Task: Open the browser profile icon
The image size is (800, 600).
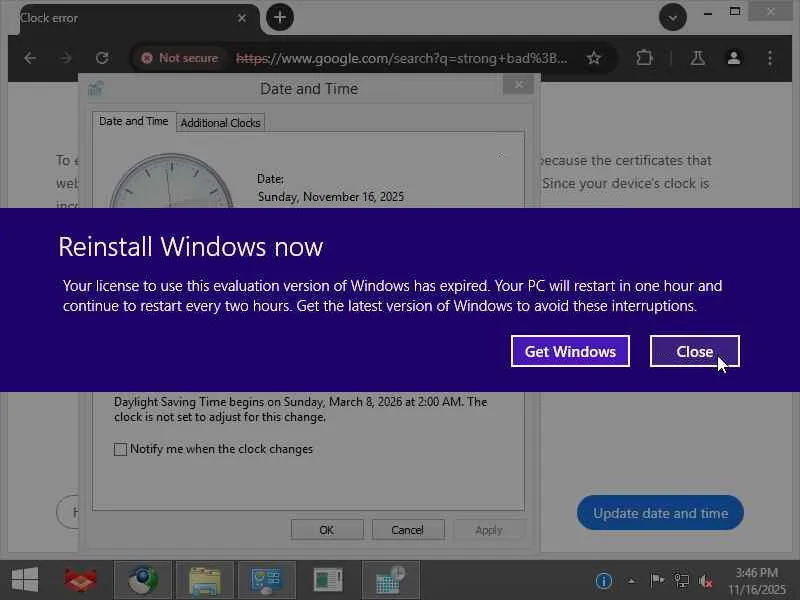Action: tap(734, 58)
